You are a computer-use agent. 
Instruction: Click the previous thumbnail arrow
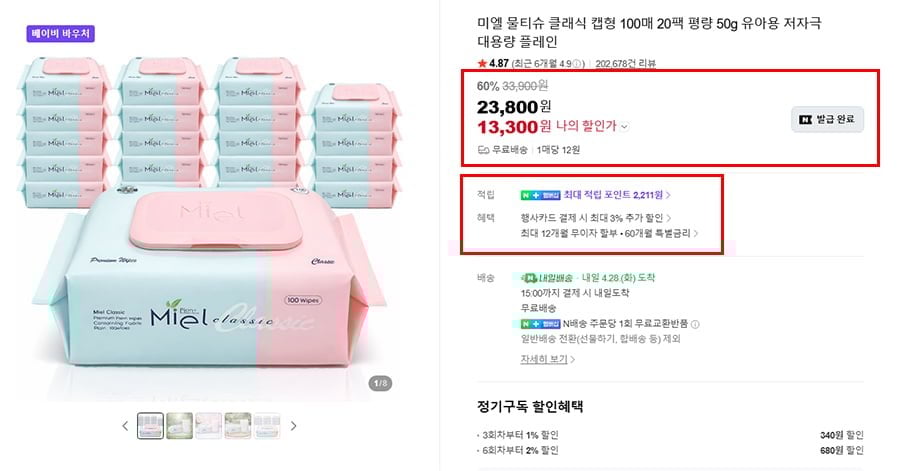pos(125,426)
